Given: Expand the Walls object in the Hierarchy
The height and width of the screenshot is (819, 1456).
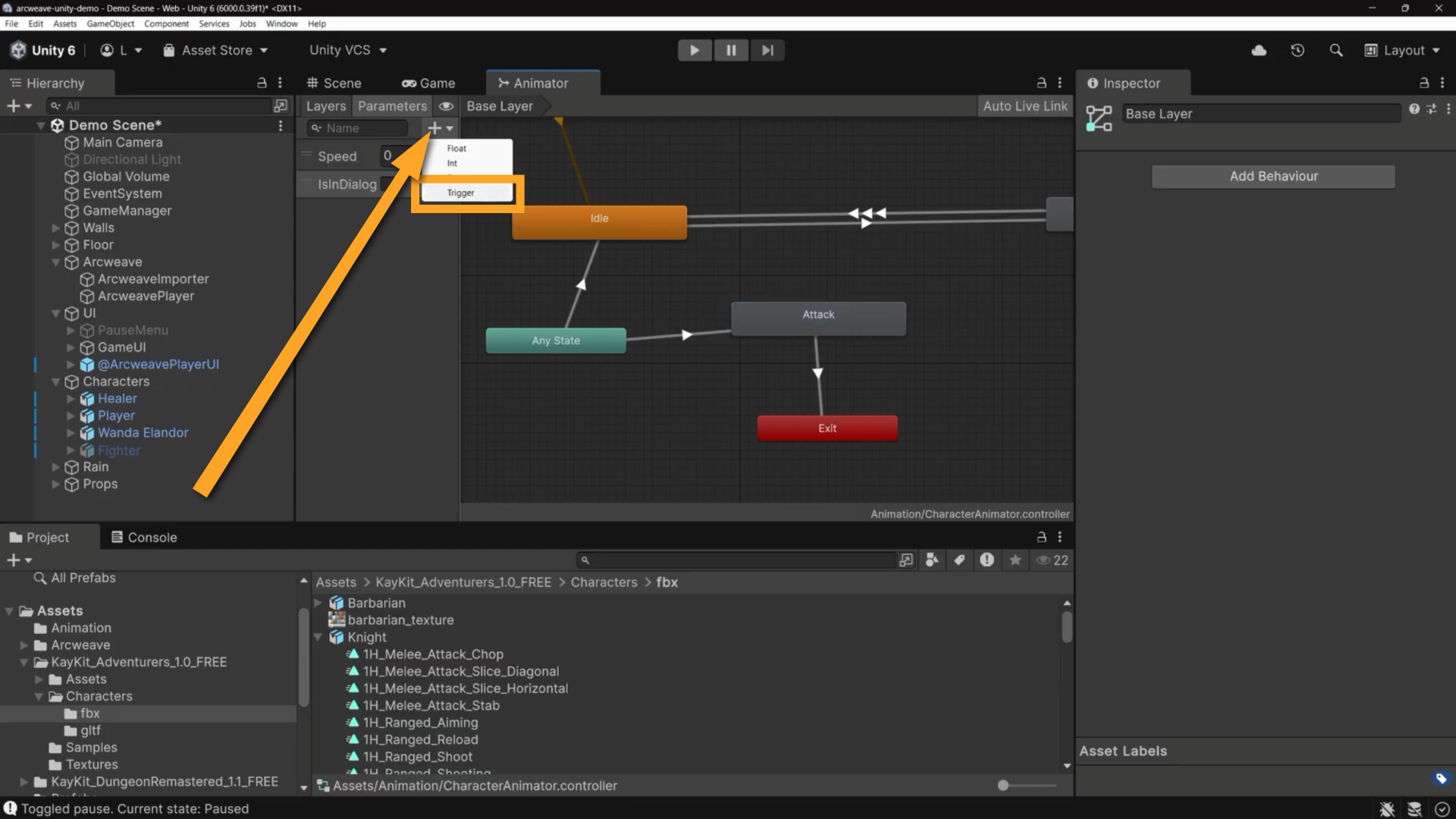Looking at the screenshot, I should coord(55,227).
